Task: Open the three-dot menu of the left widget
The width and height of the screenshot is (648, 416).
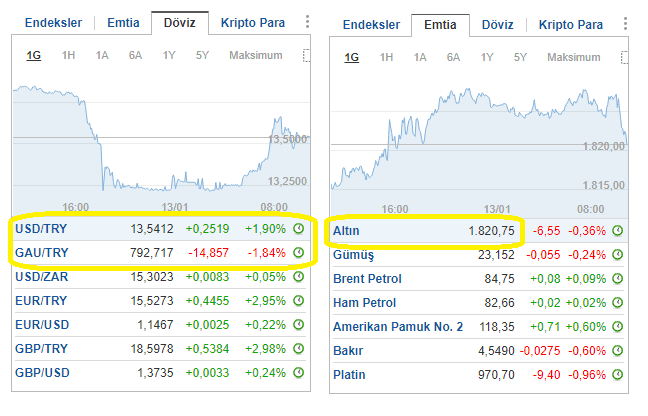Action: 306,22
